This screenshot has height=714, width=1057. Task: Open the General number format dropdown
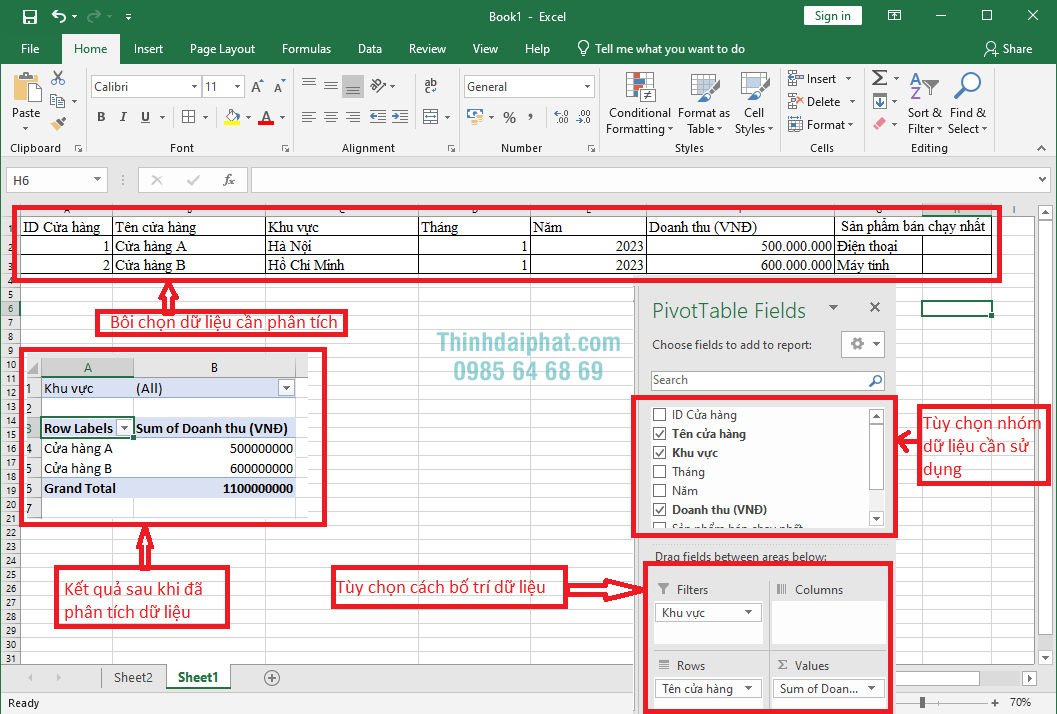tap(587, 86)
